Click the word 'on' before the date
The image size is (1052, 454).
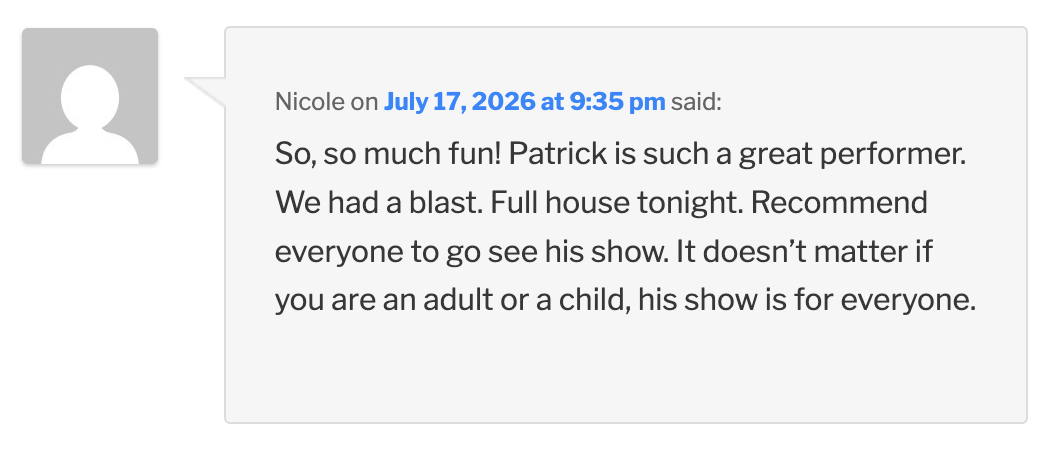pos(363,103)
